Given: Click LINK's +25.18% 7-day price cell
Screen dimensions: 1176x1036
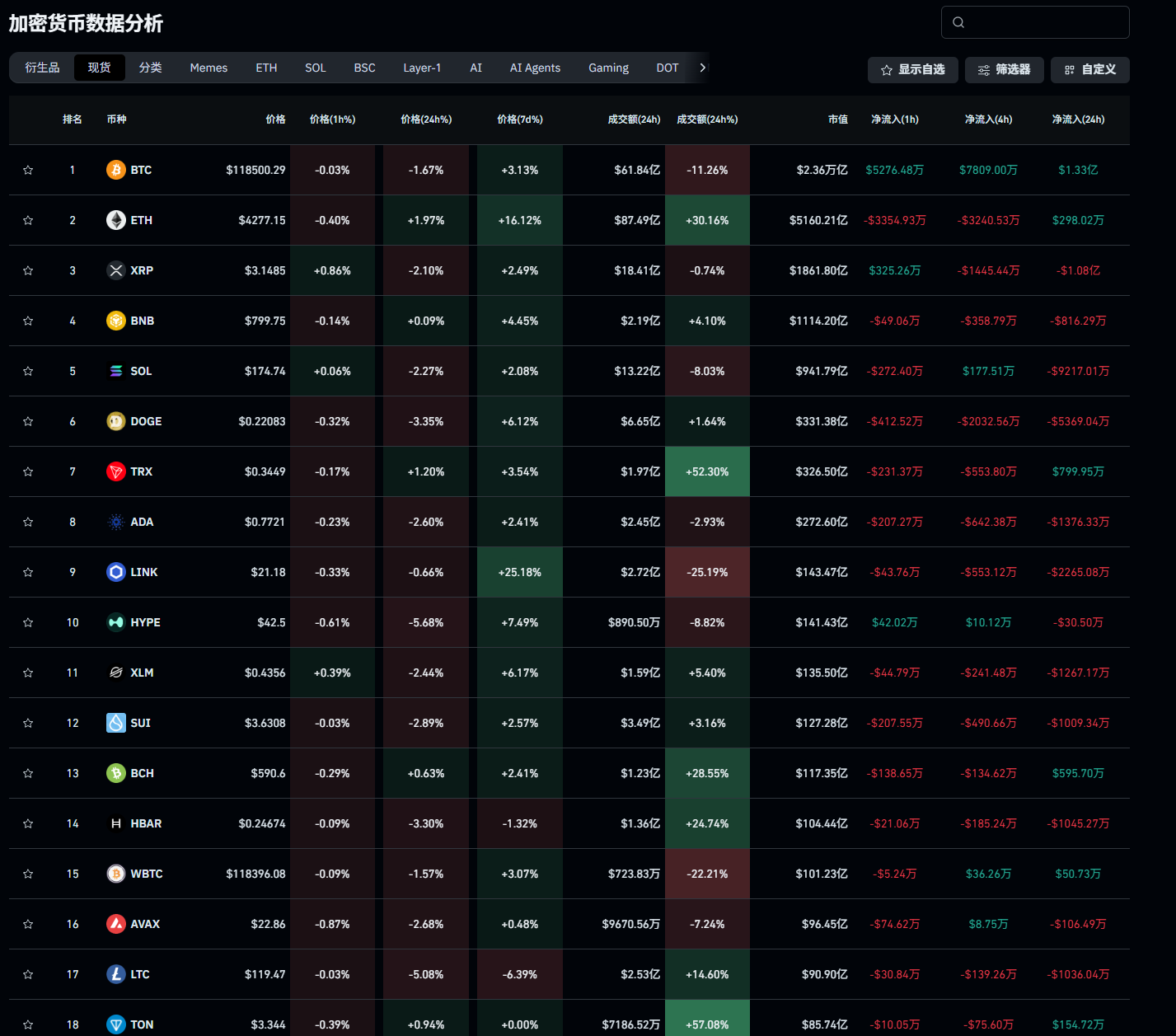Looking at the screenshot, I should (x=520, y=572).
